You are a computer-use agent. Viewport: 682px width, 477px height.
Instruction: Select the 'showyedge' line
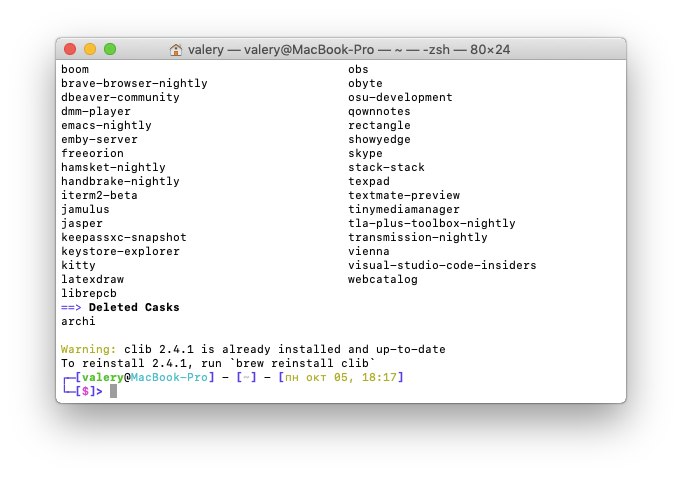tap(379, 140)
